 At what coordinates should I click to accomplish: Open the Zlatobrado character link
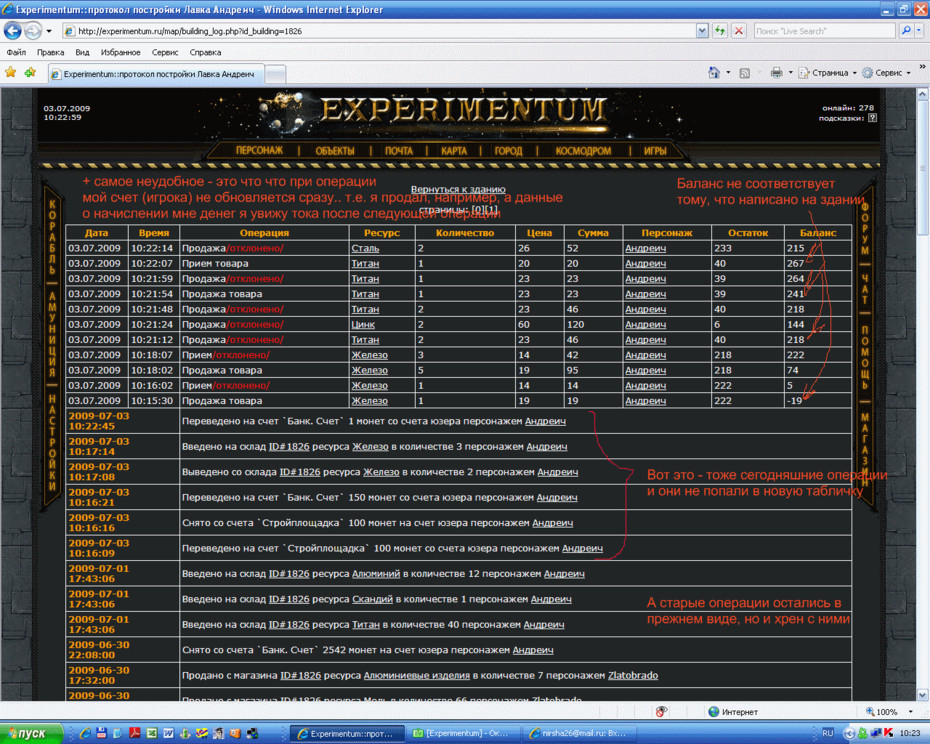(x=633, y=675)
